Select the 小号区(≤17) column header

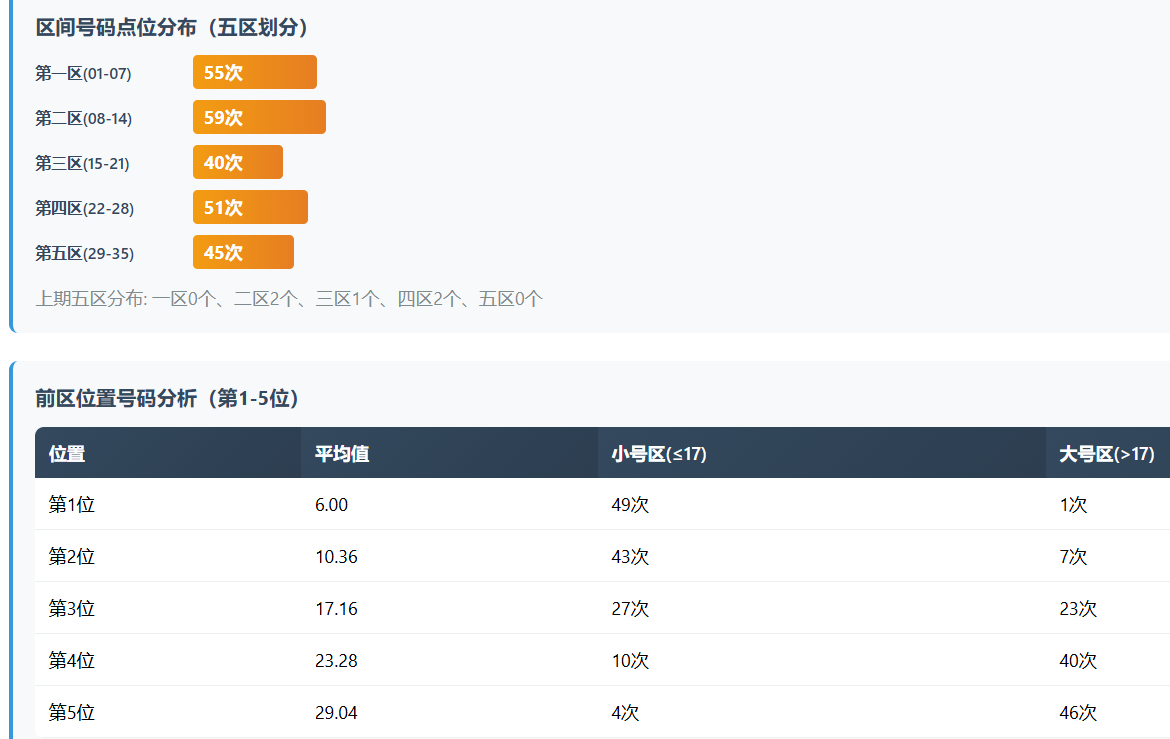(x=659, y=454)
